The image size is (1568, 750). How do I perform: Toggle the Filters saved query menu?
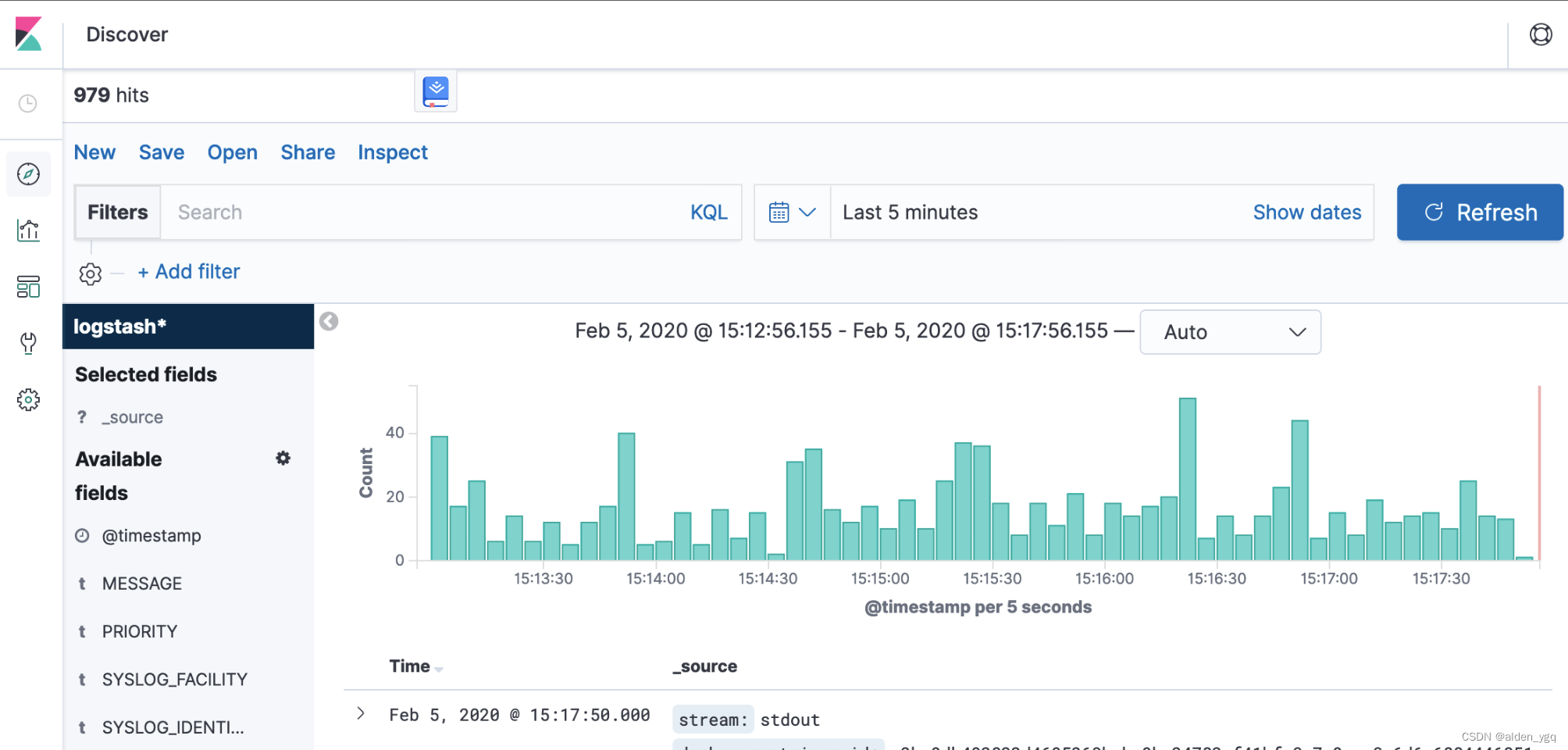pyautogui.click(x=117, y=212)
